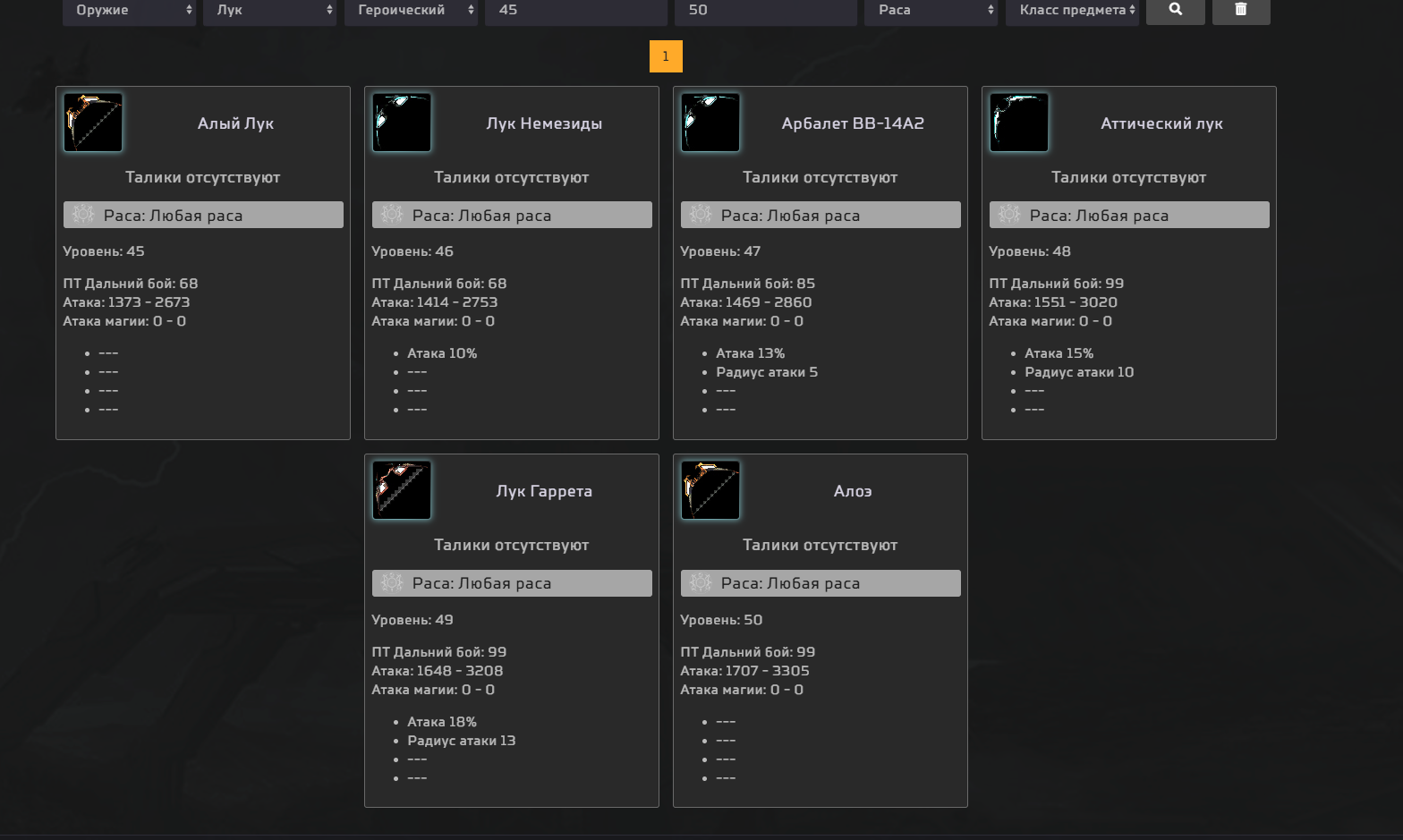
Task: Click the Атака 18% bonus line
Action: click(442, 722)
